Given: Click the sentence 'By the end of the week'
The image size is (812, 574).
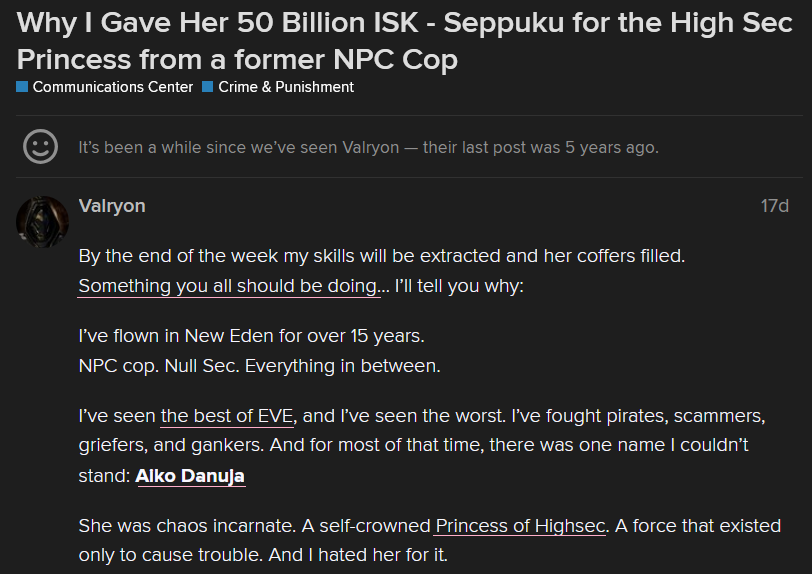Looking at the screenshot, I should click(382, 256).
